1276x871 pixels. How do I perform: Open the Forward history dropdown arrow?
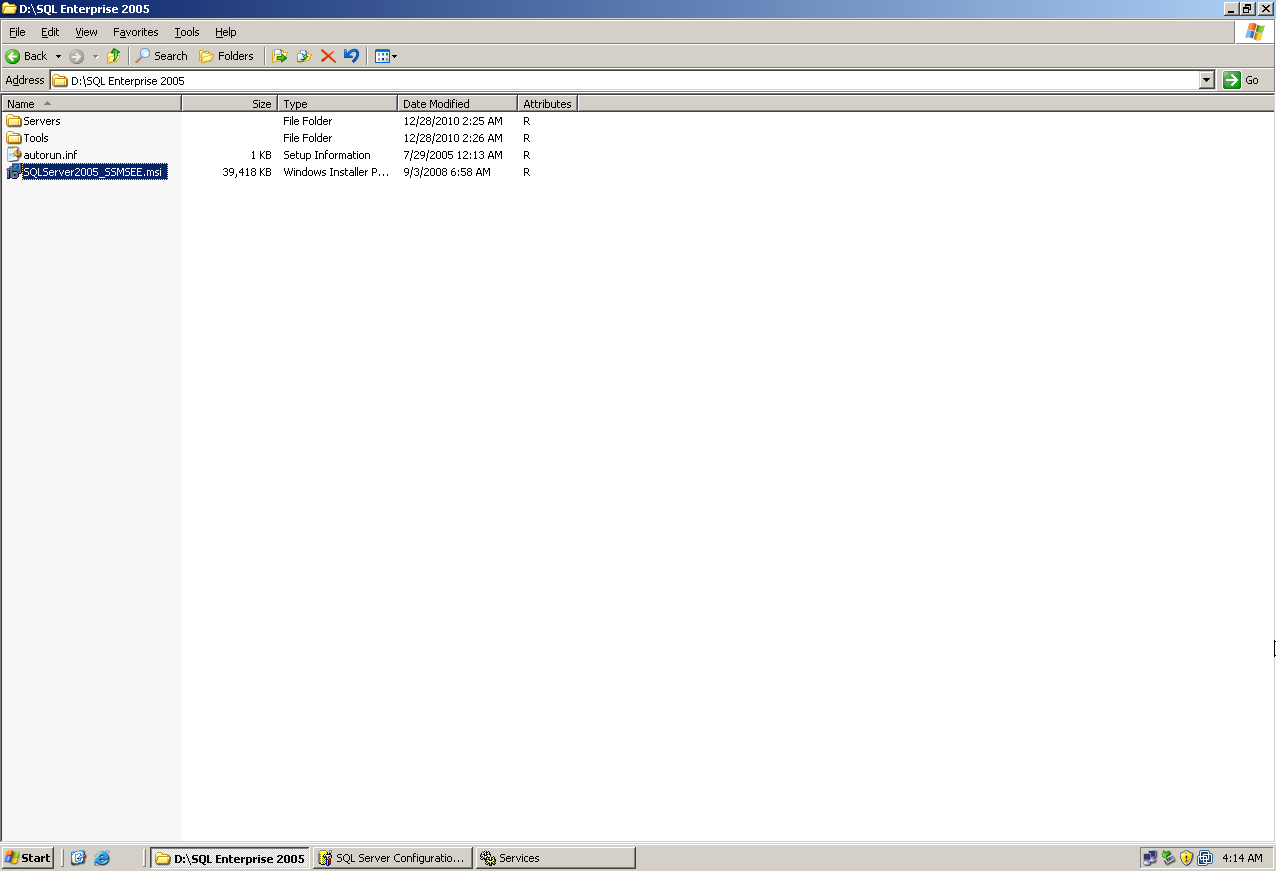click(x=95, y=56)
